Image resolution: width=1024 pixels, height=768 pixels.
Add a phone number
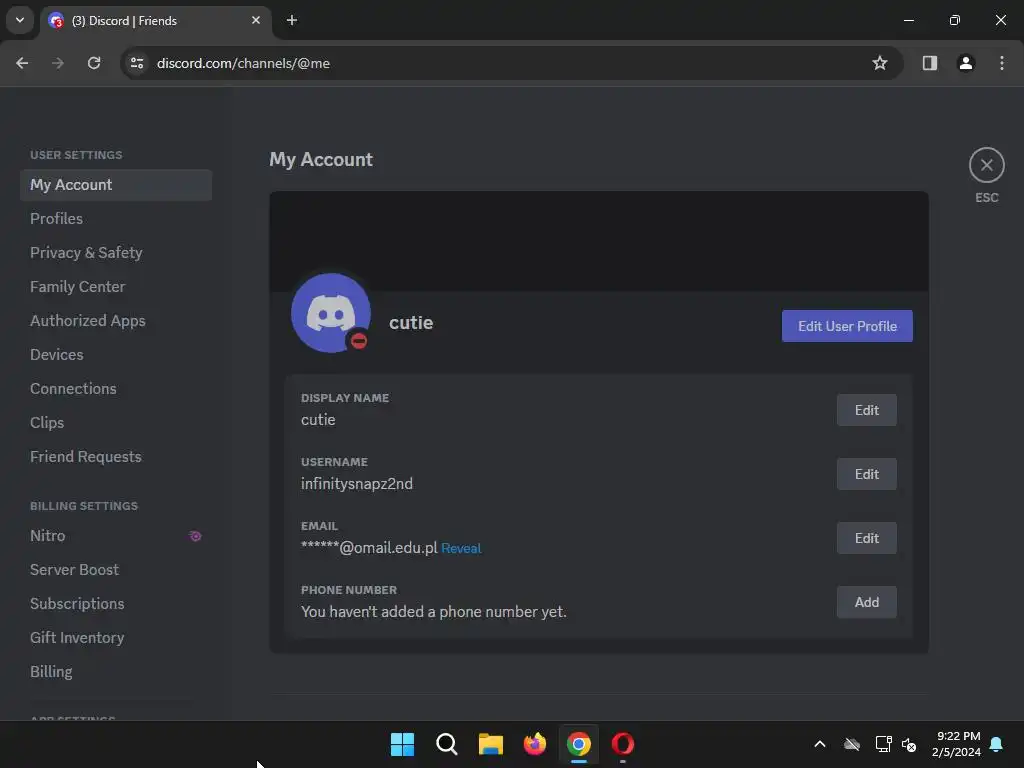(x=867, y=602)
